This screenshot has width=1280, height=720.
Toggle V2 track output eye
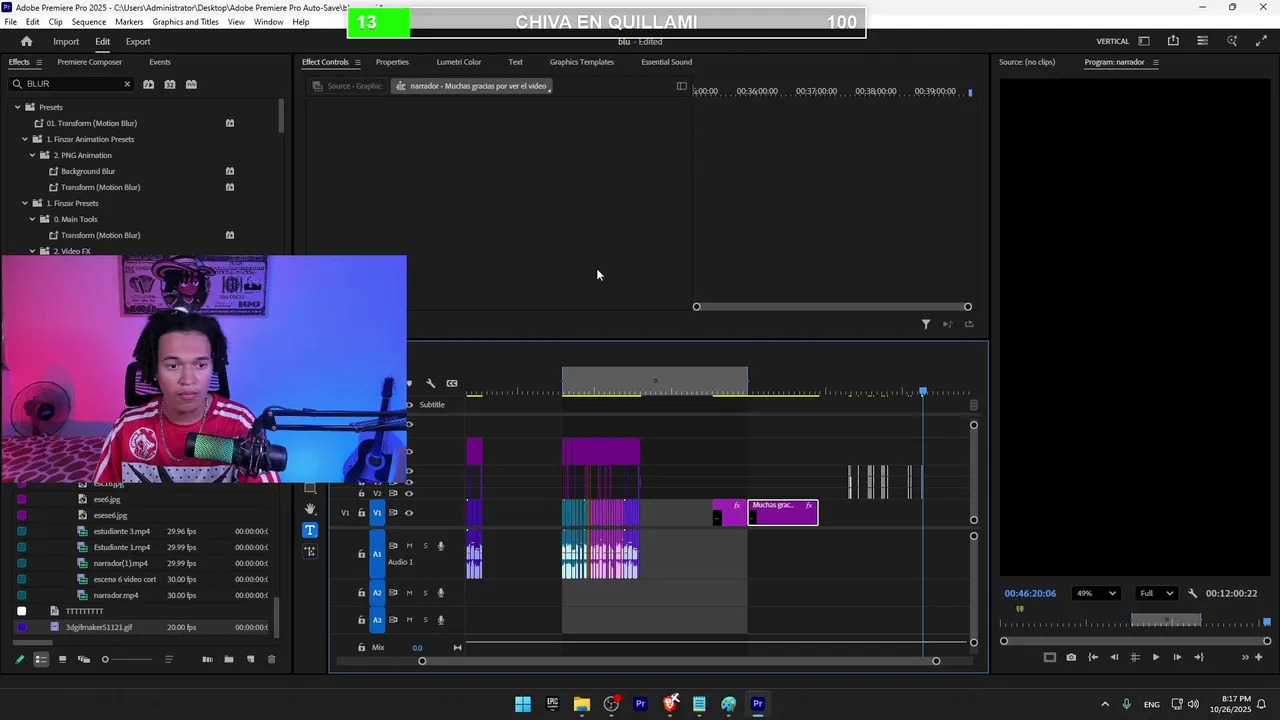click(x=409, y=493)
